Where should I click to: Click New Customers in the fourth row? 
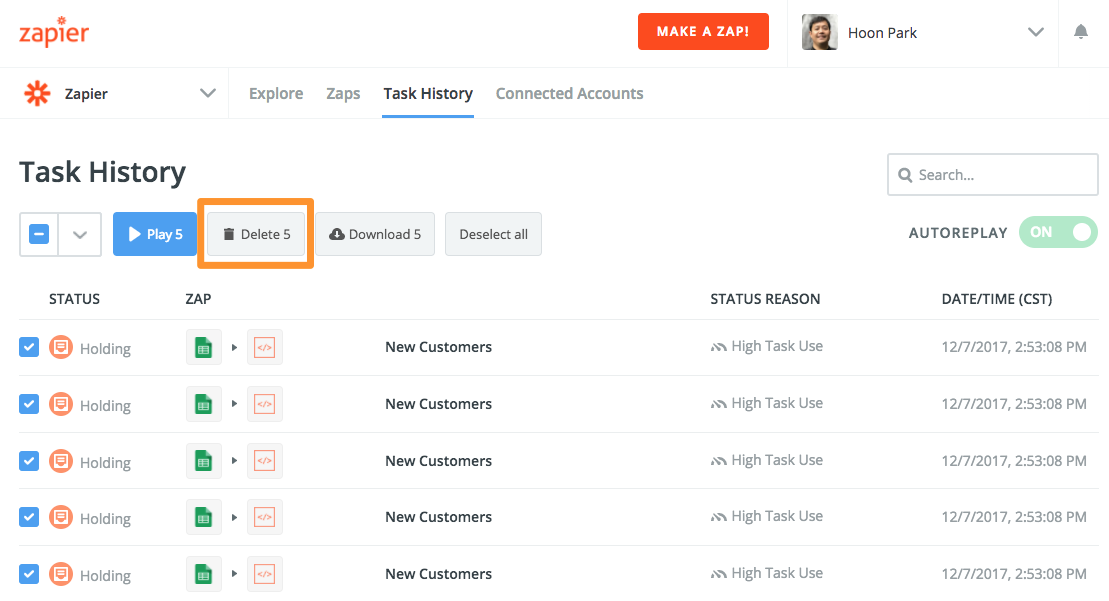[x=439, y=517]
